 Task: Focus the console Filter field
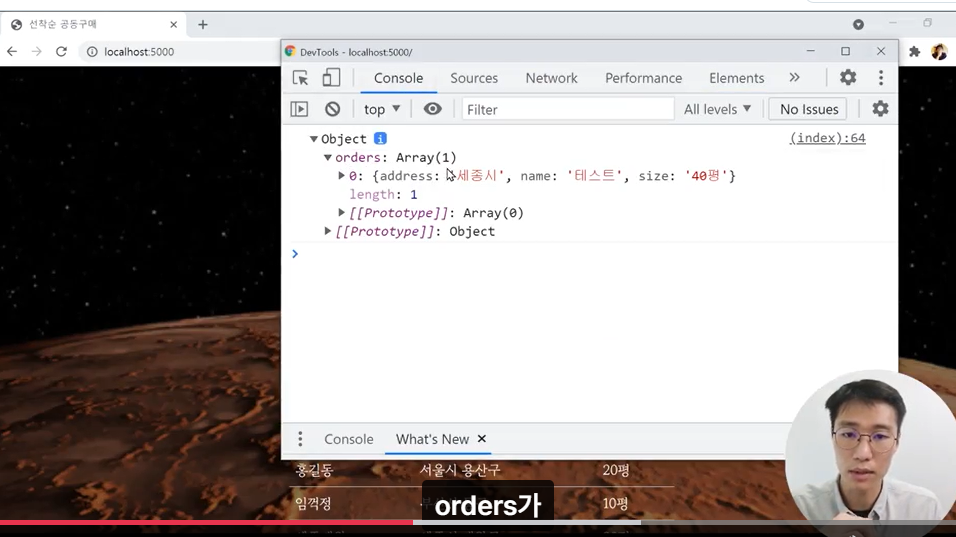[568, 109]
